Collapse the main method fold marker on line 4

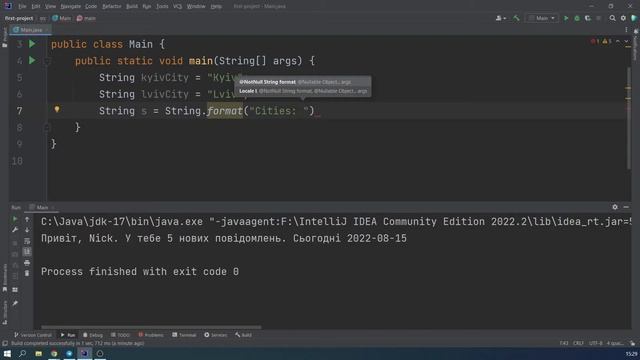[47, 61]
